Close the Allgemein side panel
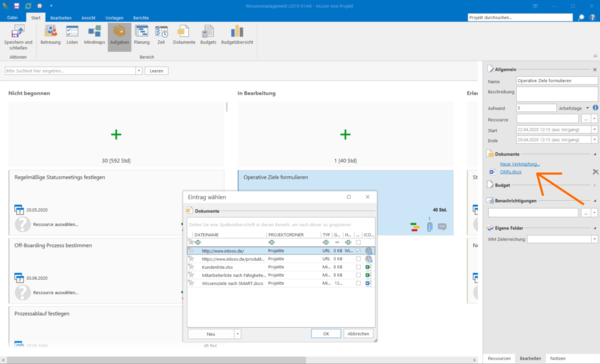Screen dimensions: 600x364 595,69
